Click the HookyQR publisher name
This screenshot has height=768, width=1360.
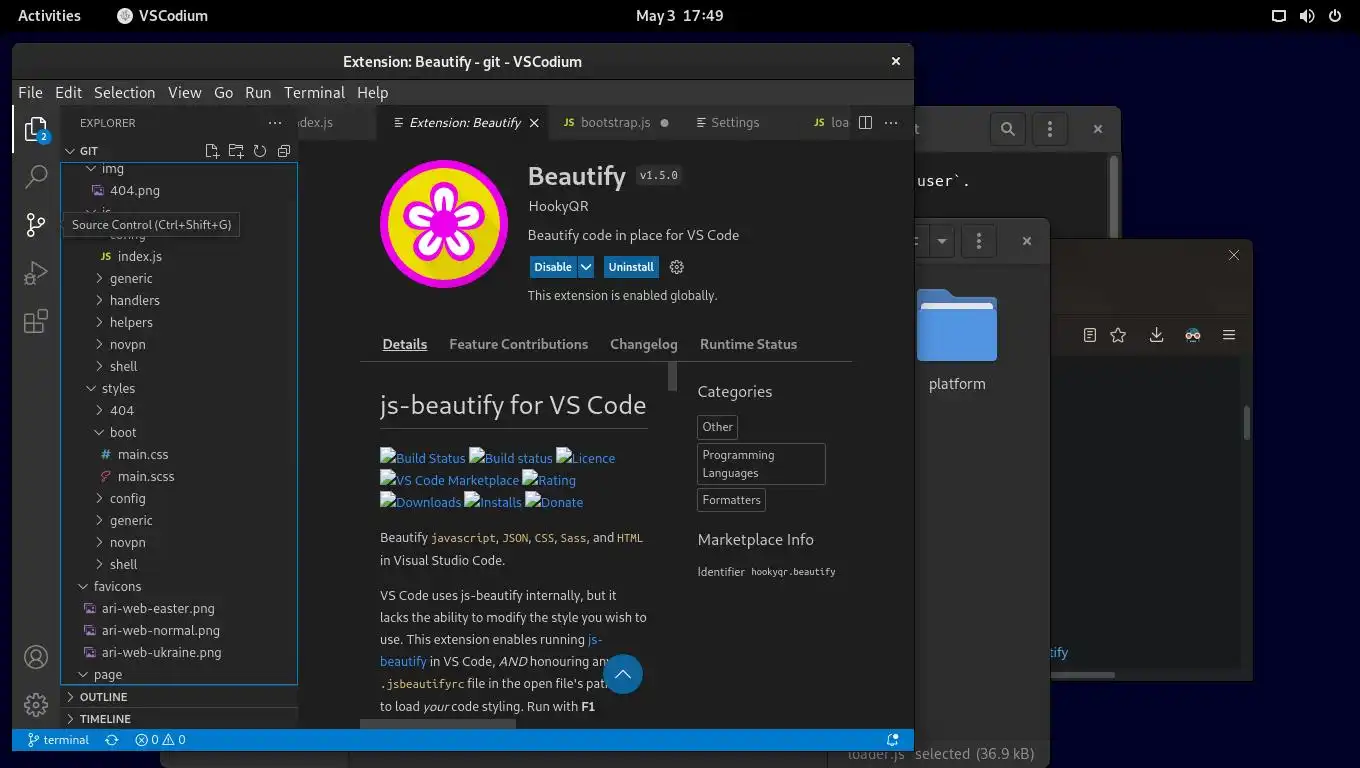click(558, 206)
